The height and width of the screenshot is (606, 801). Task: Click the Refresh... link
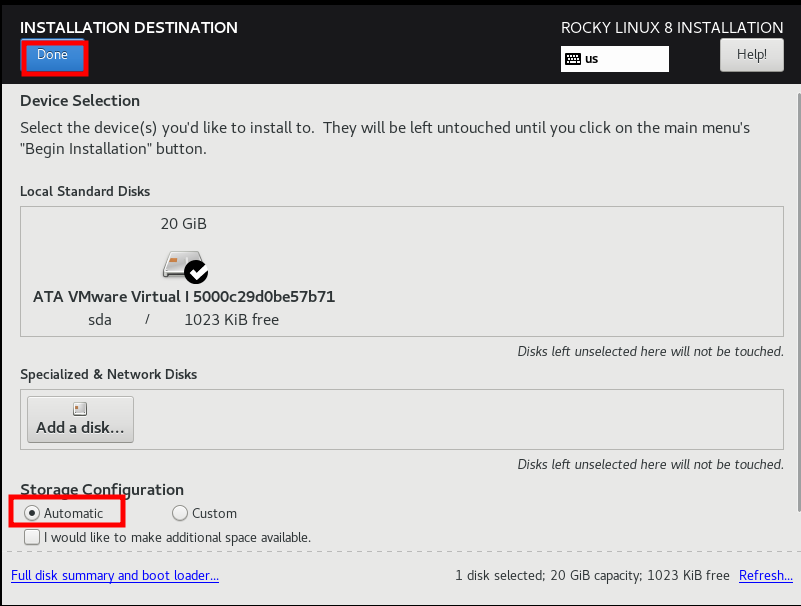pos(766,575)
